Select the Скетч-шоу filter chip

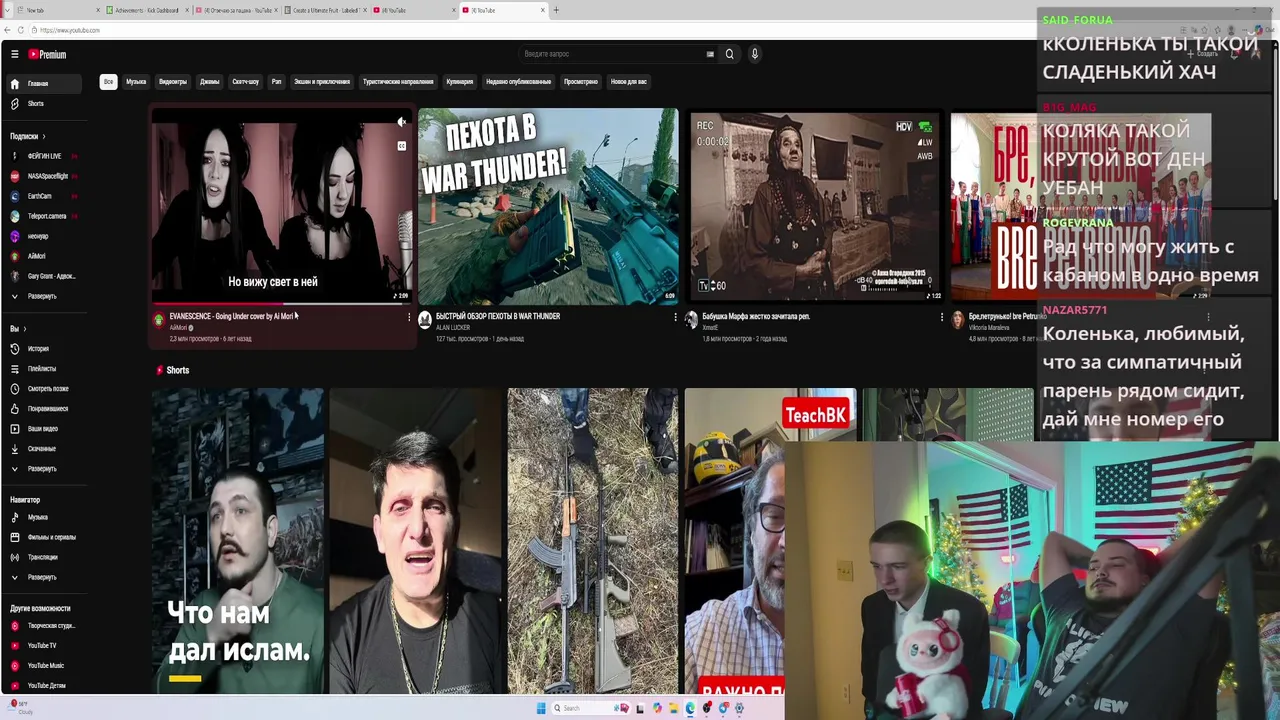click(246, 82)
